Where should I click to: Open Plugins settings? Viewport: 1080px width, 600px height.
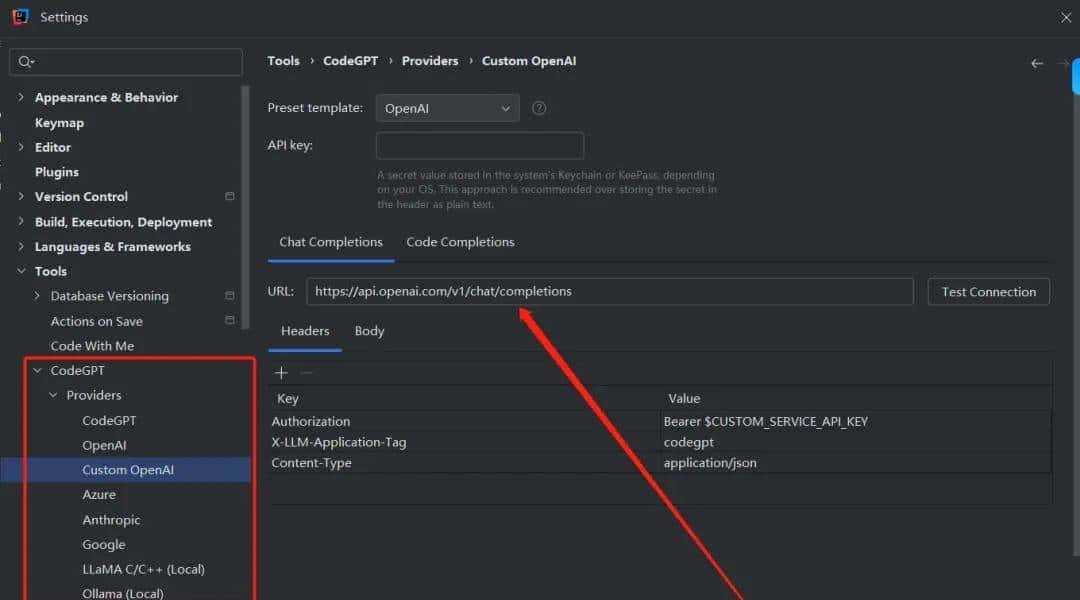click(56, 172)
